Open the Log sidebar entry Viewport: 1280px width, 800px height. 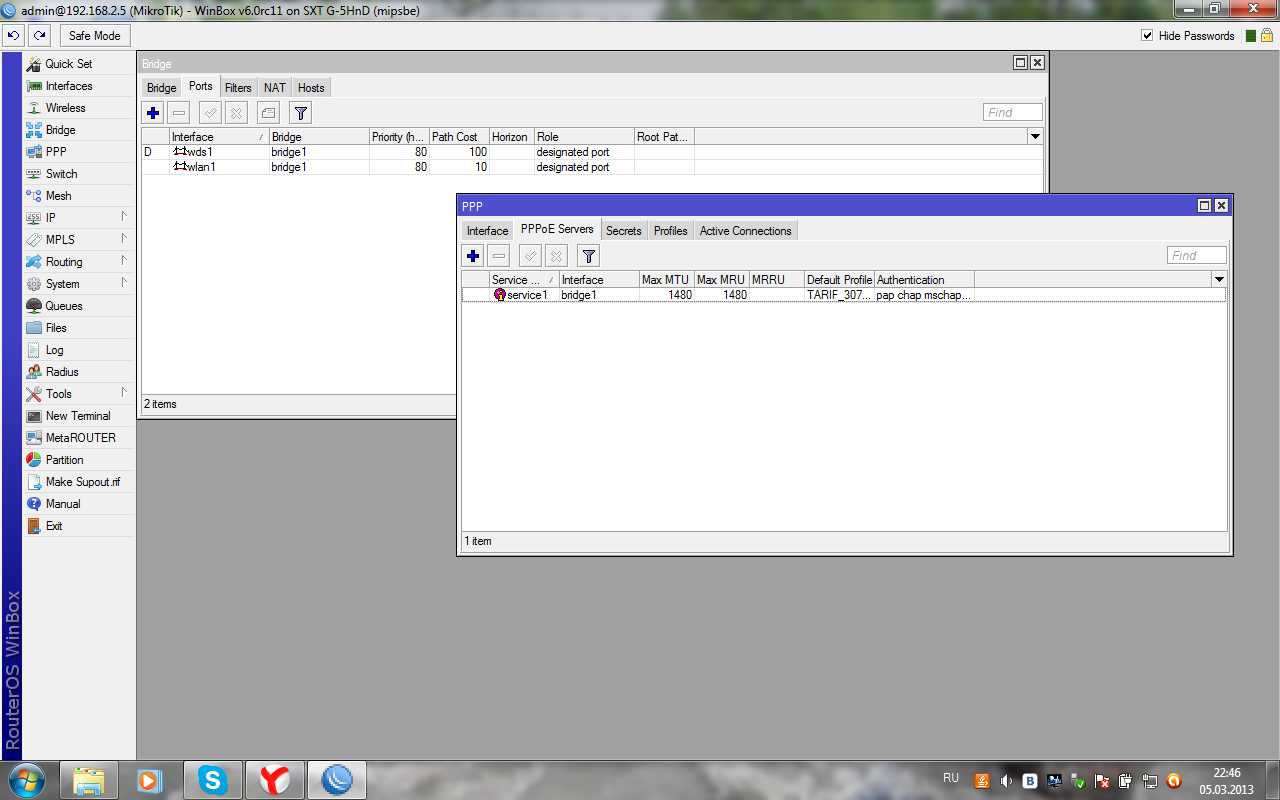[78, 350]
